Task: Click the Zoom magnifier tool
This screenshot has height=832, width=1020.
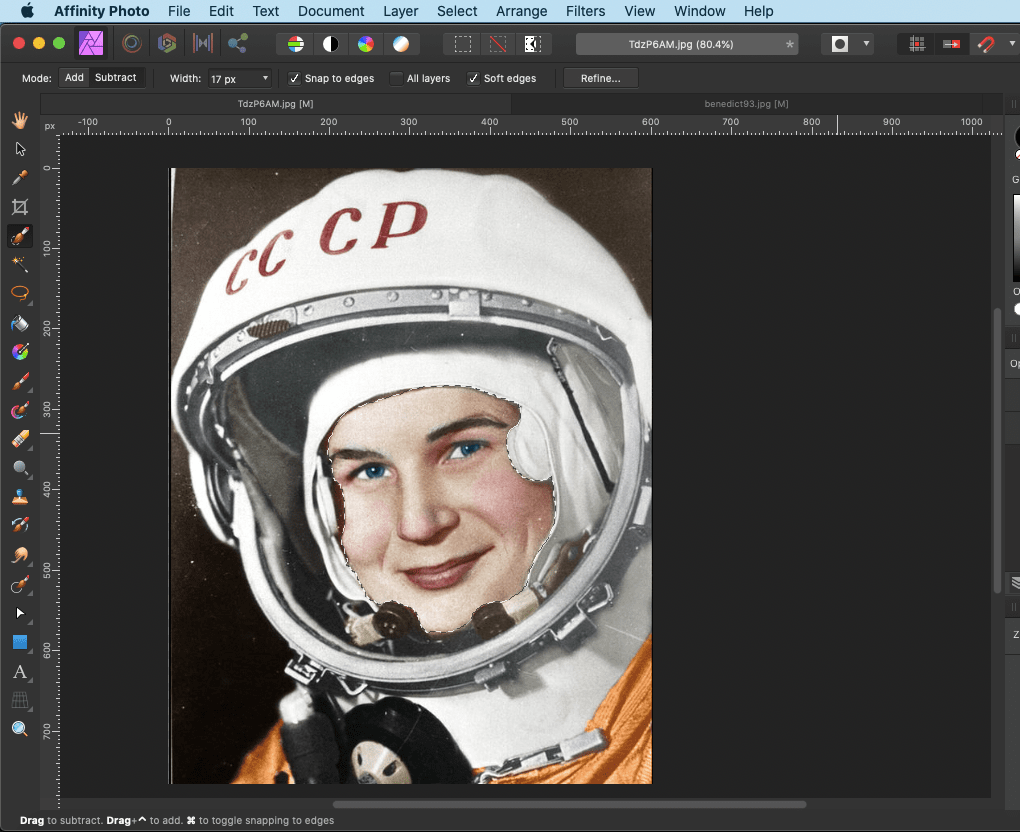Action: click(19, 729)
